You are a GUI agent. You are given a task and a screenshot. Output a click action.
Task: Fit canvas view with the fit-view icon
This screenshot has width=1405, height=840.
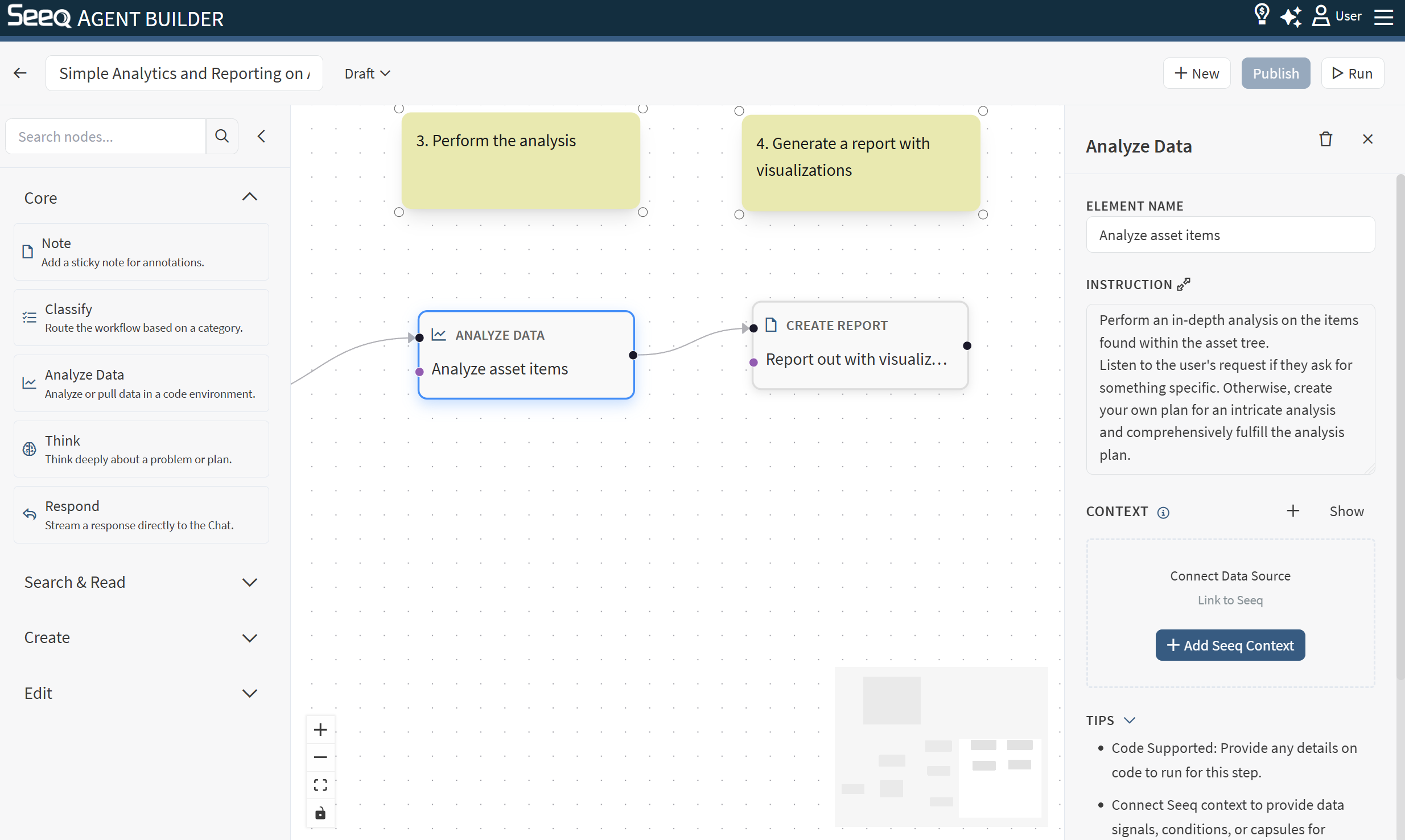[x=320, y=785]
